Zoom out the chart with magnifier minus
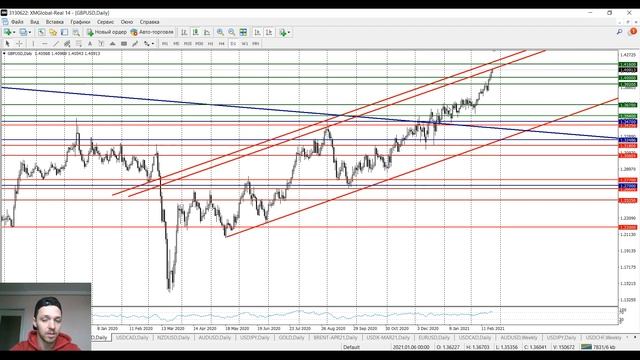This screenshot has height=360, width=640. click(x=231, y=32)
